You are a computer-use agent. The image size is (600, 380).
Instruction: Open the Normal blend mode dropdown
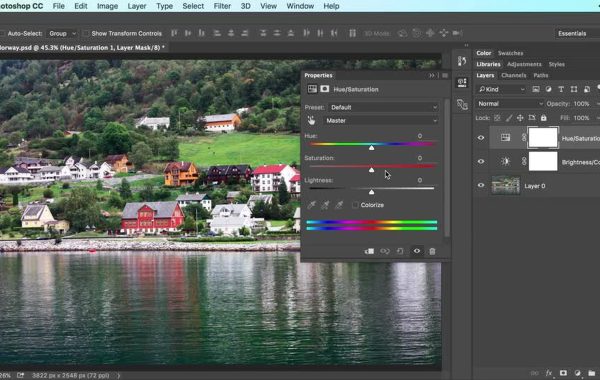coord(510,104)
